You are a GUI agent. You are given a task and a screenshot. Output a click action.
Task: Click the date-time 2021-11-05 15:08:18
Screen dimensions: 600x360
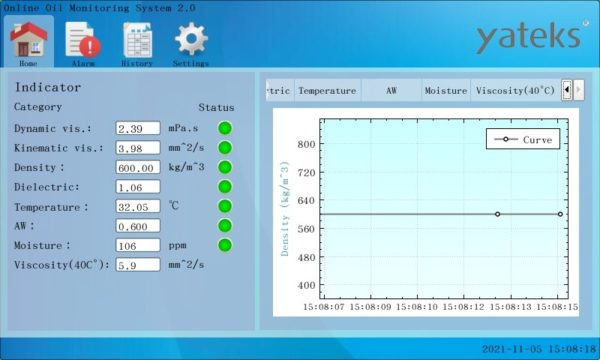pyautogui.click(x=539, y=349)
